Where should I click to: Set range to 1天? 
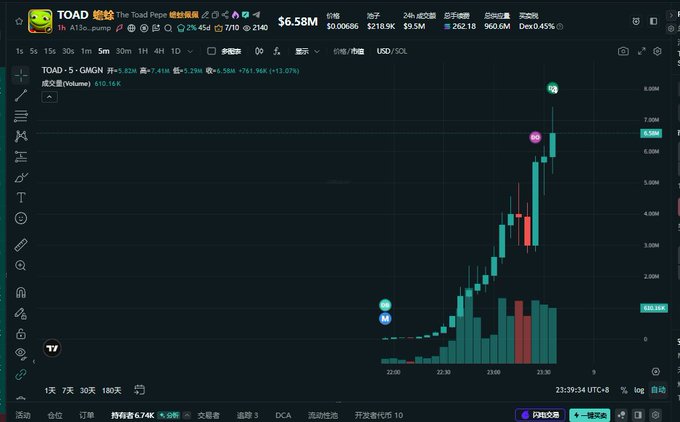50,390
